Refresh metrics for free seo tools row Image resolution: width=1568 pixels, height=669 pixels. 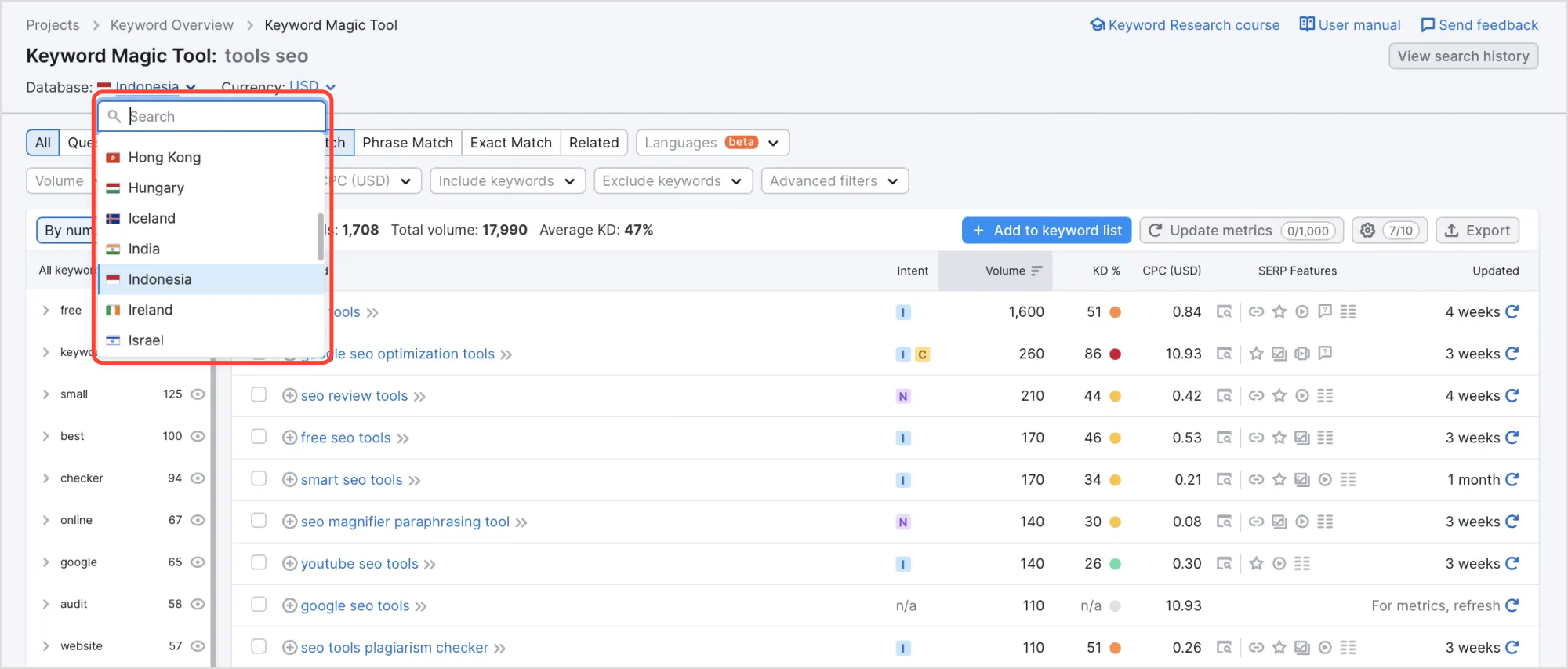pos(1512,438)
